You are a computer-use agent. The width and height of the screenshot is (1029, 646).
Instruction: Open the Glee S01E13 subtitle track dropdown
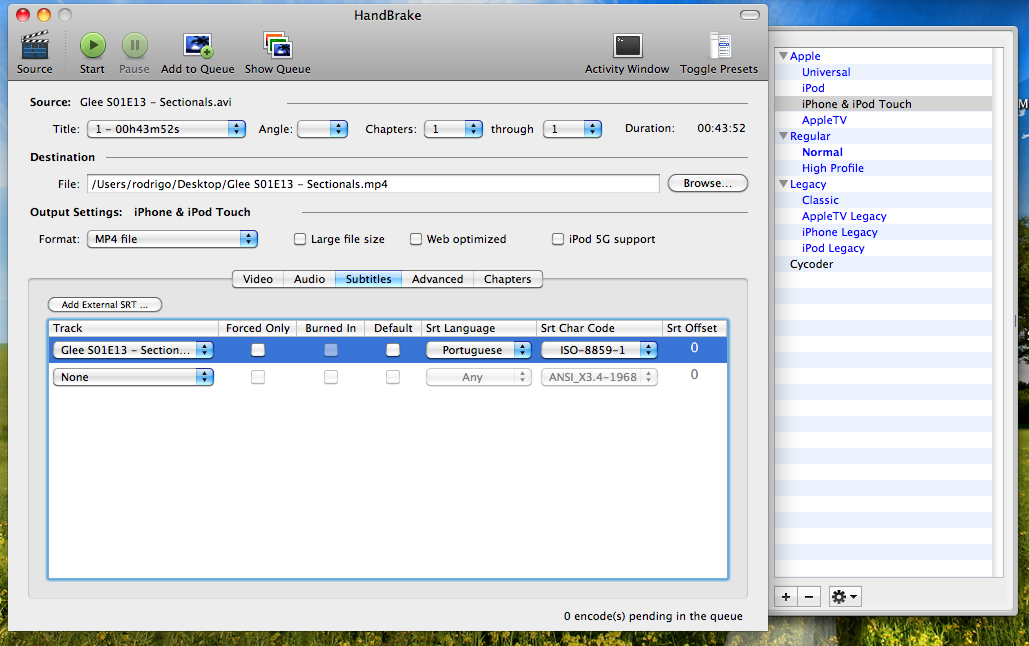click(133, 350)
